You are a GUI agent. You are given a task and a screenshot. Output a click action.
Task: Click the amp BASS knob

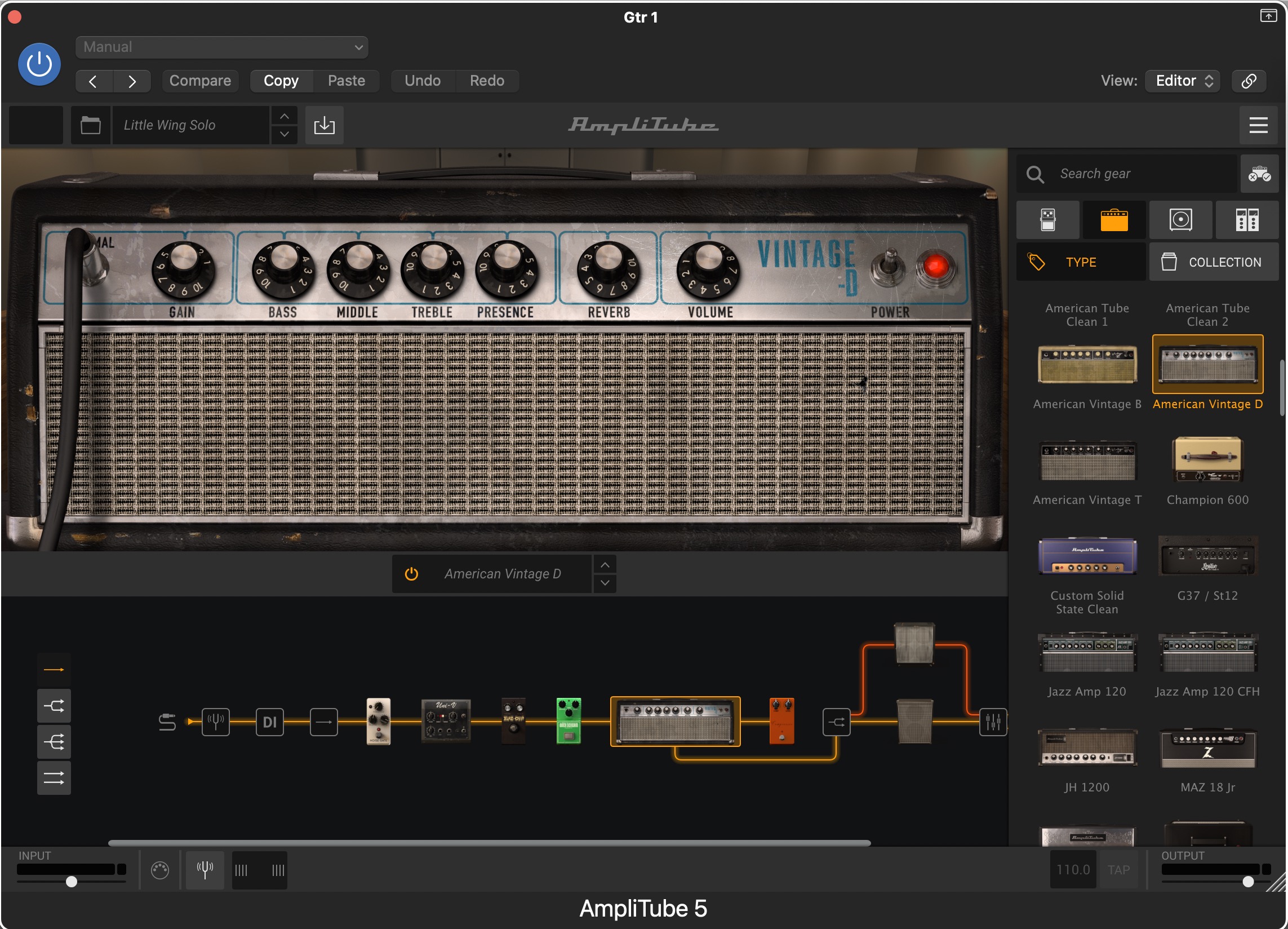(283, 269)
